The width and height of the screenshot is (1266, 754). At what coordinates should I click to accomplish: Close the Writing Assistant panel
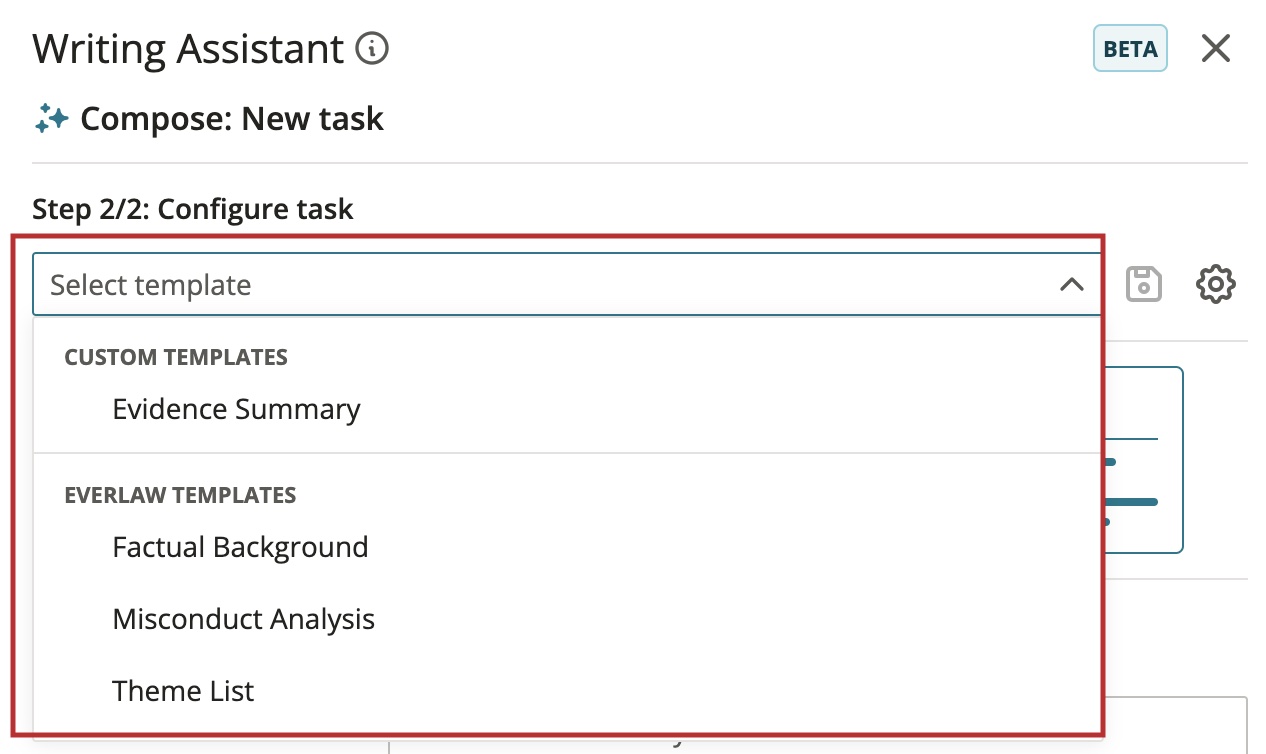point(1215,48)
